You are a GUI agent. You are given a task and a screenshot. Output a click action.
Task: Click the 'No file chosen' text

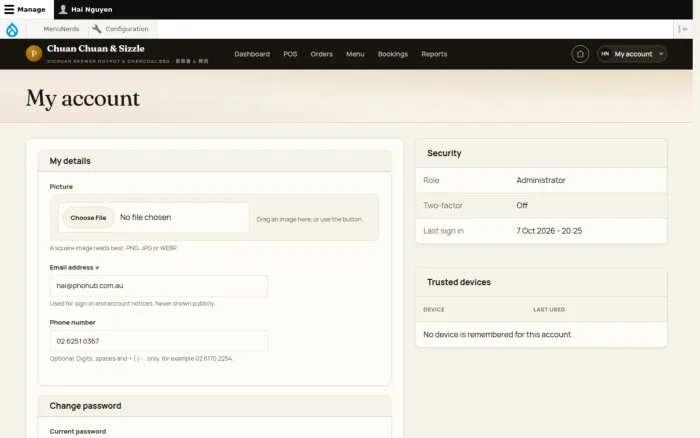146,217
